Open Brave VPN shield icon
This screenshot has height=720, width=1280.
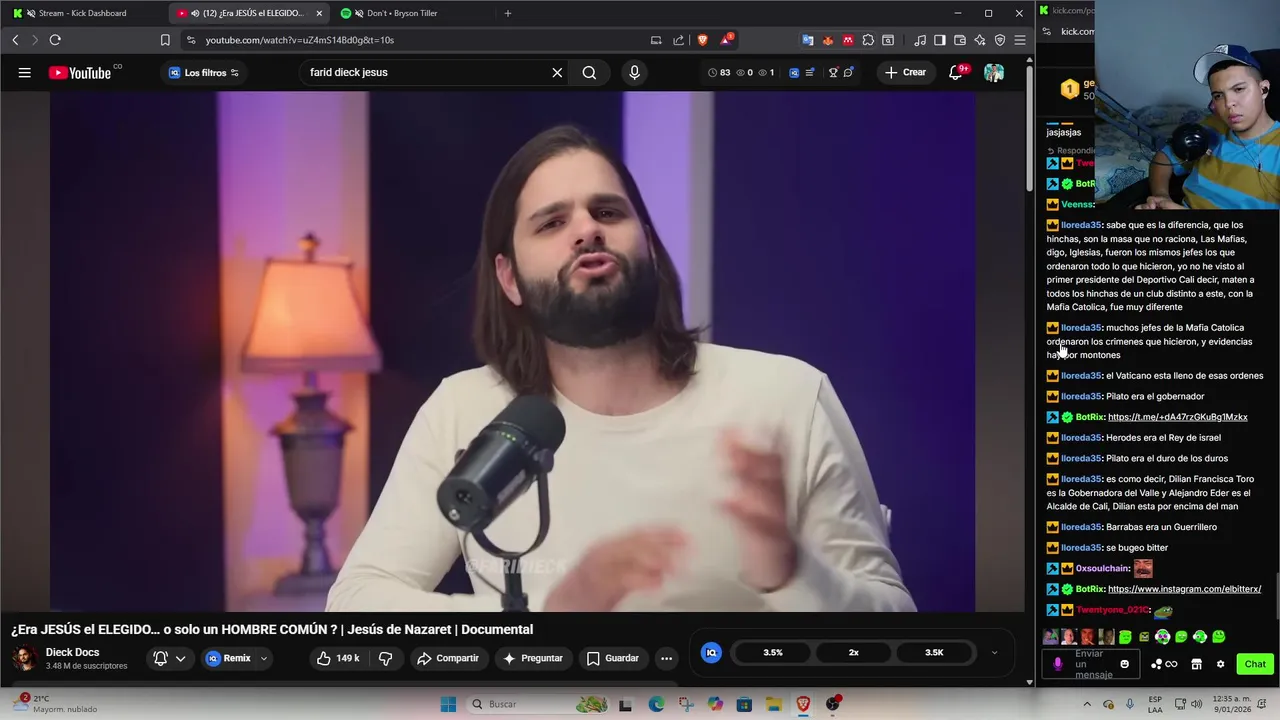(1000, 40)
